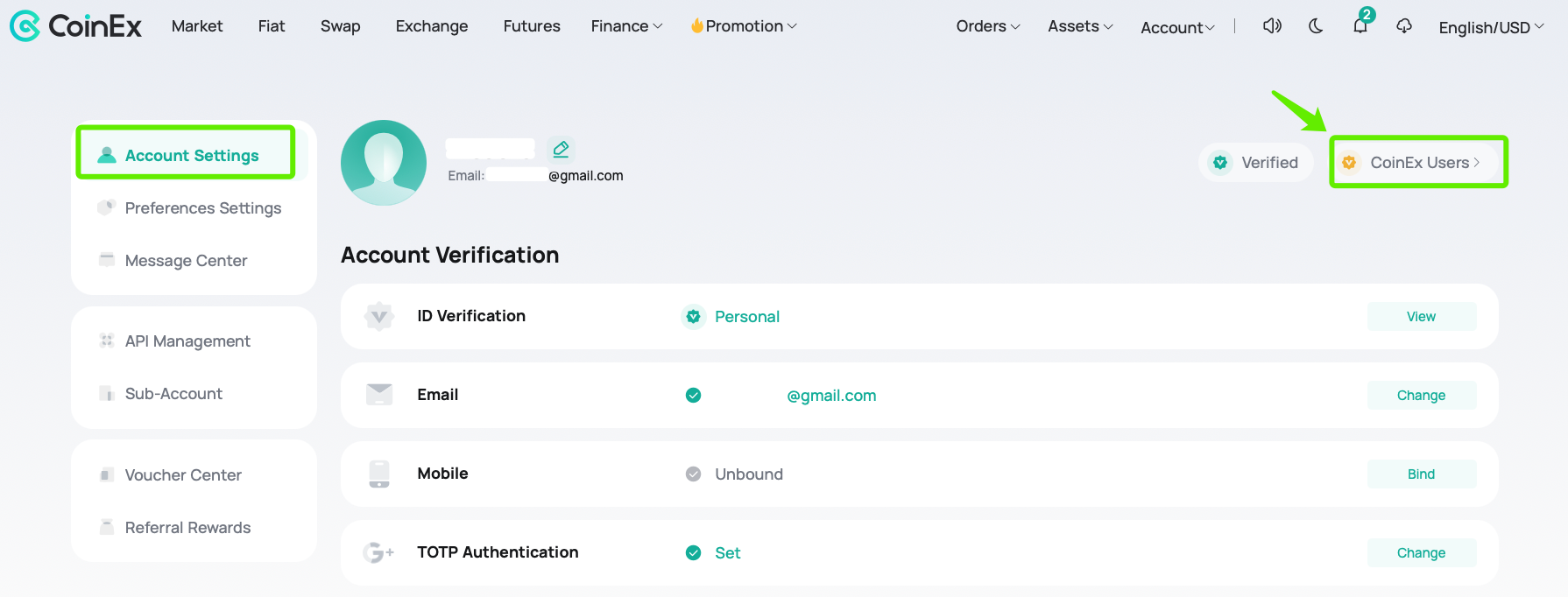Navigate to Swap
Viewport: 1568px width, 597px height.
point(341,26)
